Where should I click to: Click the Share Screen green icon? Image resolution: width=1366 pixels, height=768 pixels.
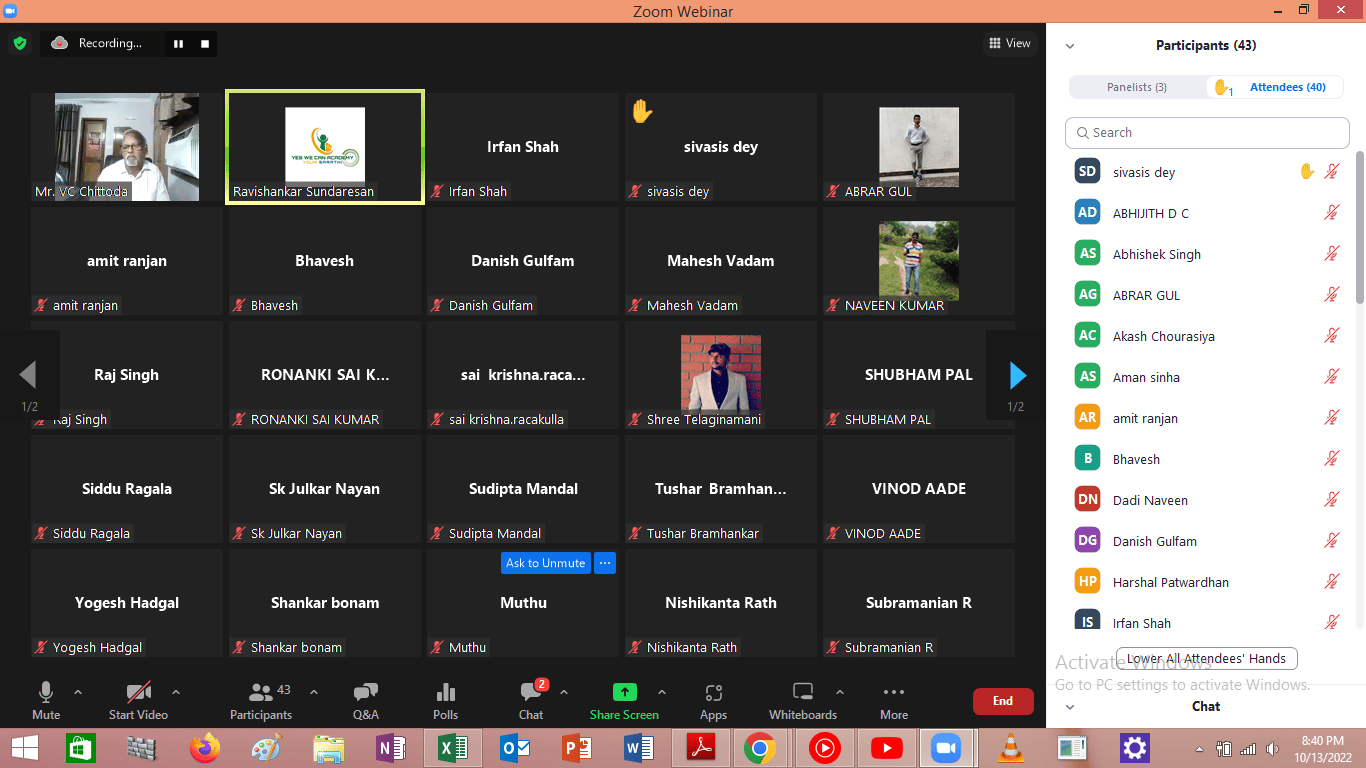(624, 693)
